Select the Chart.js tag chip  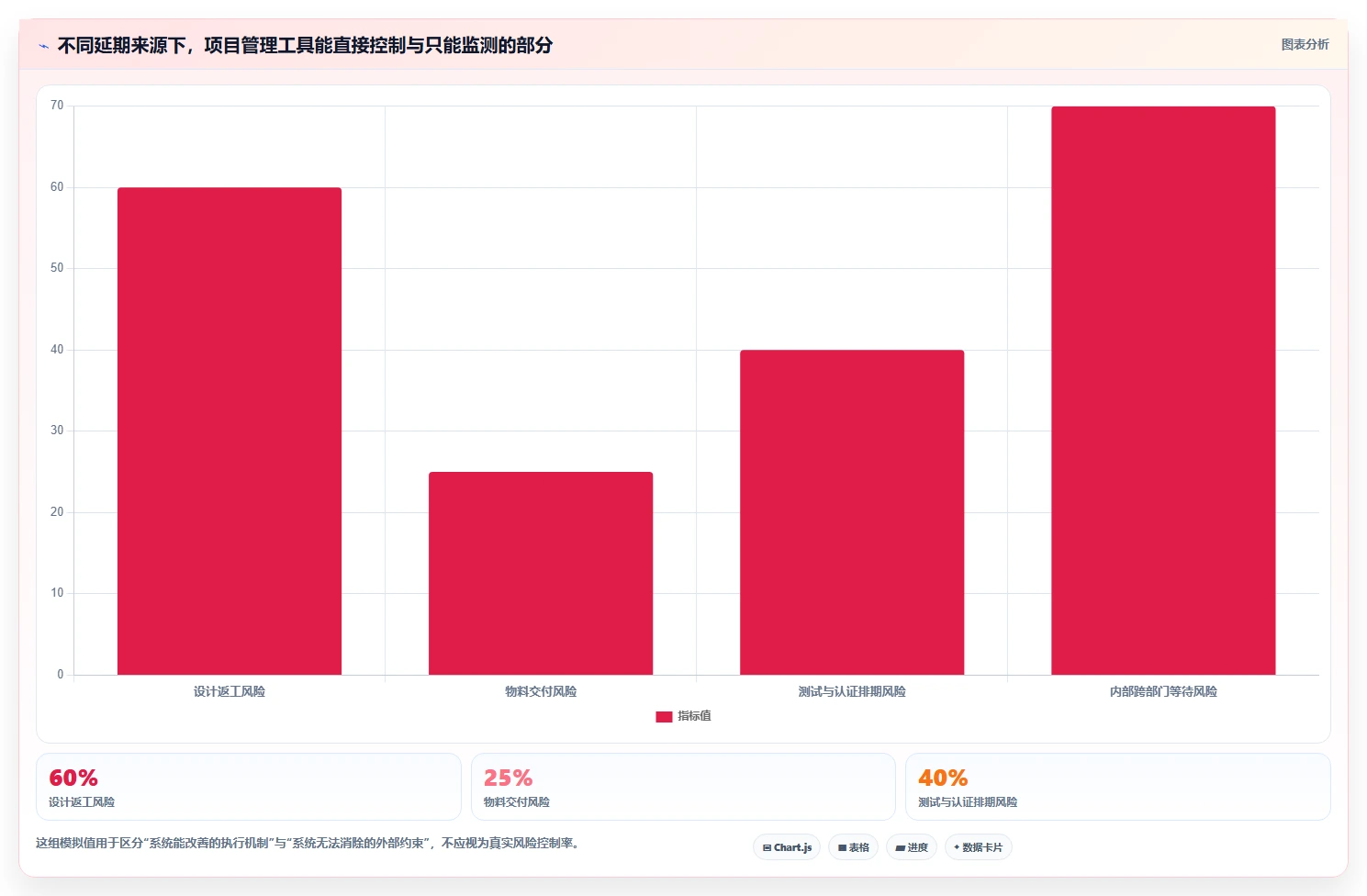pos(787,847)
